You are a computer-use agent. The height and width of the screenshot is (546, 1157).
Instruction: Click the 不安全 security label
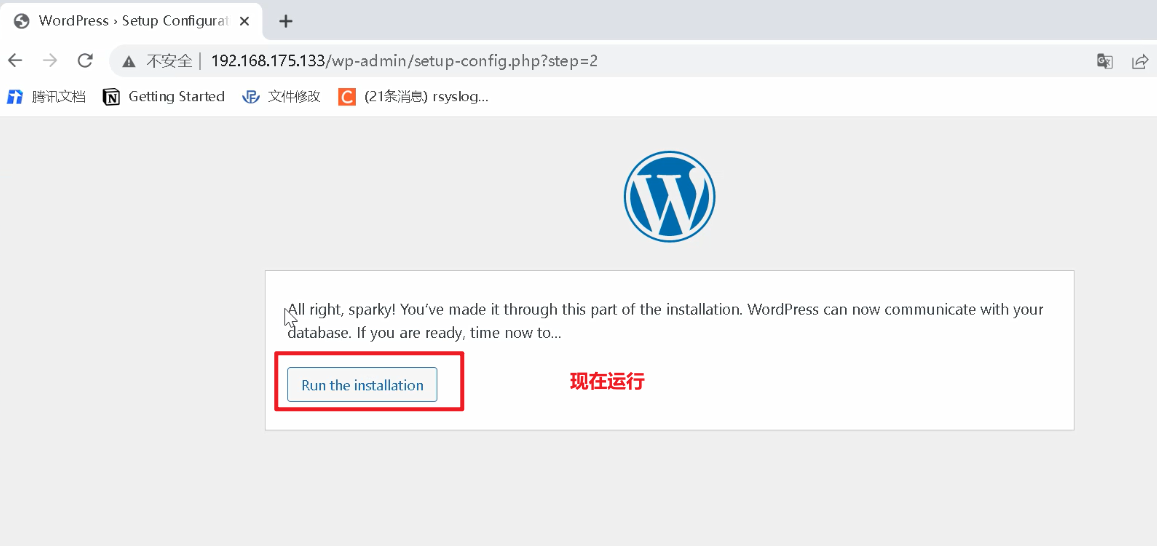(x=169, y=61)
